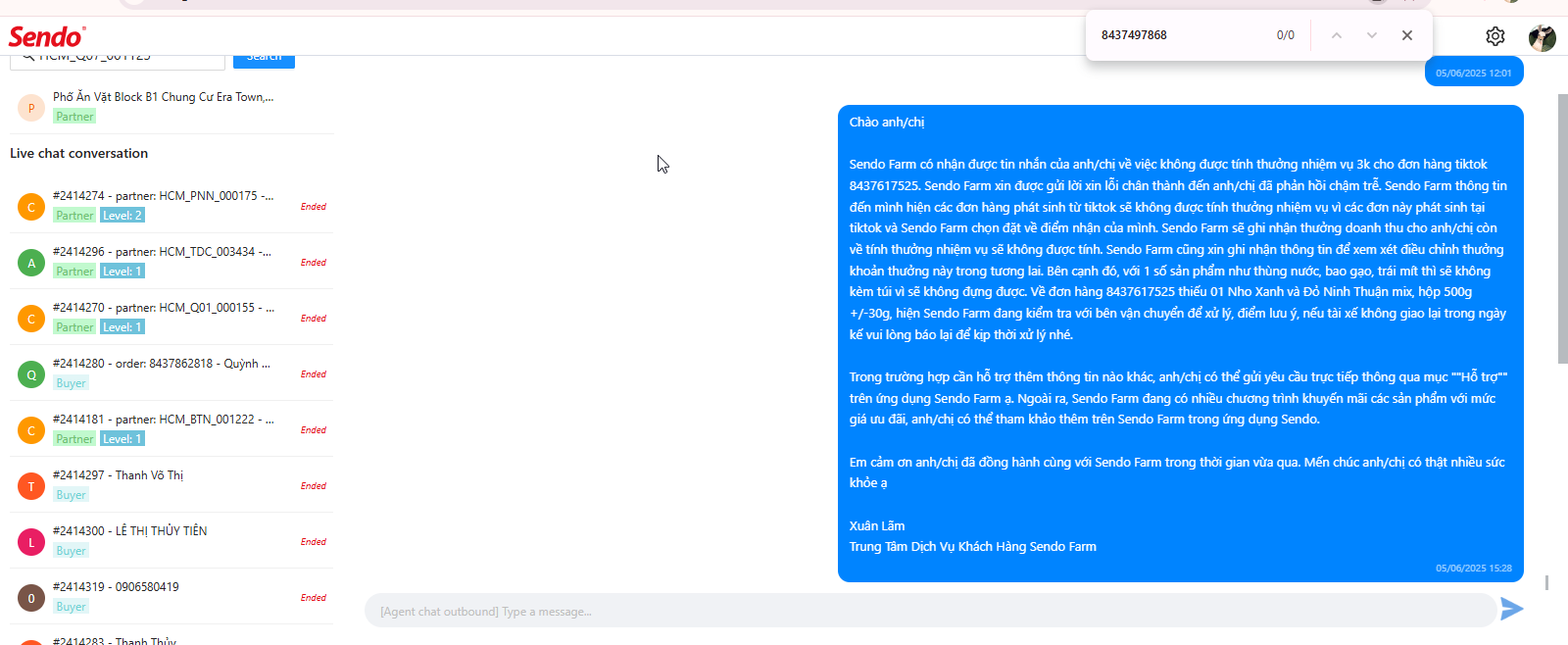Open conversation #2414297 Thanh Võ Thị
This screenshot has width=1568, height=645.
(x=171, y=485)
